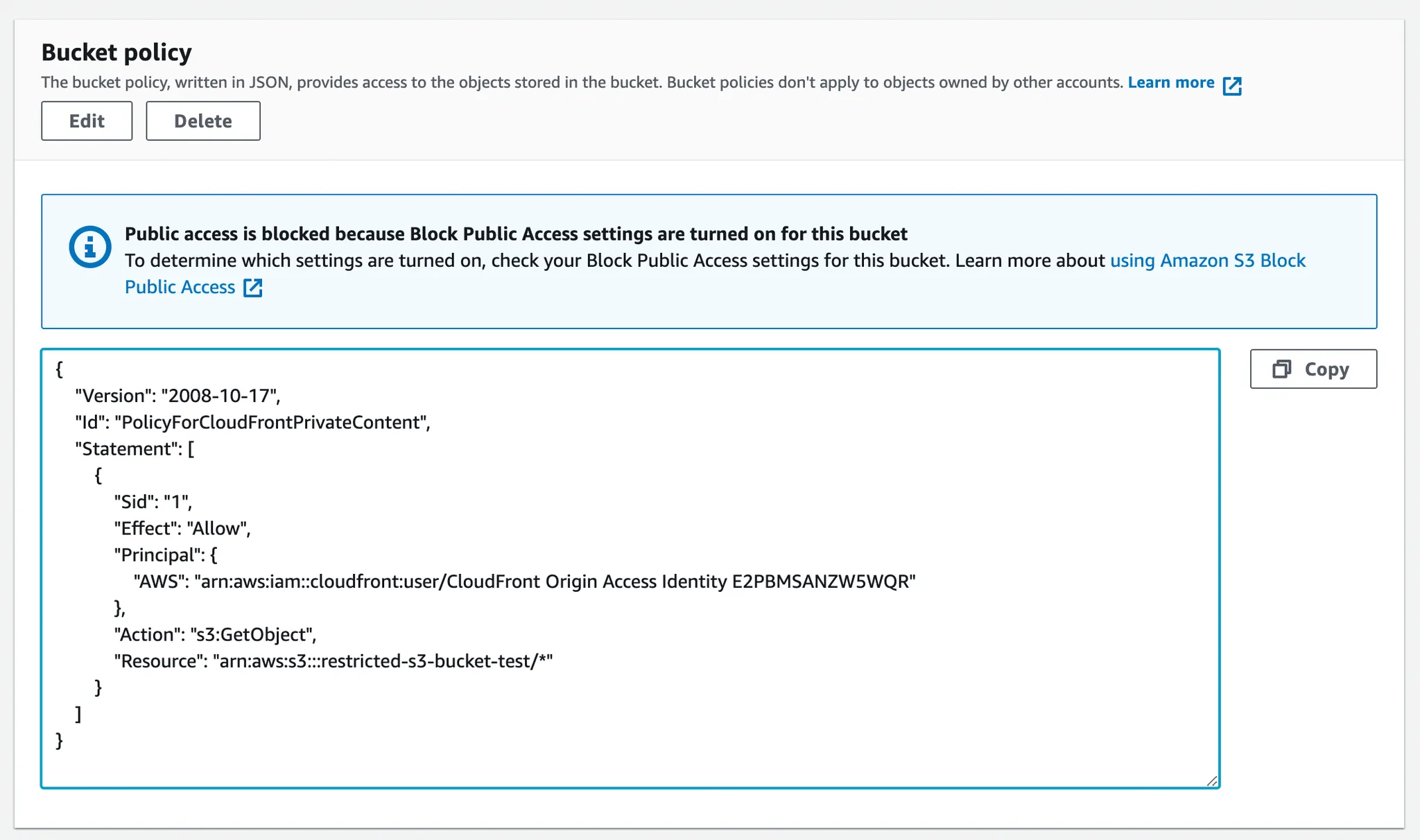This screenshot has height=840, width=1420.
Task: Click external link icon beside Learn more
Action: (x=1232, y=85)
